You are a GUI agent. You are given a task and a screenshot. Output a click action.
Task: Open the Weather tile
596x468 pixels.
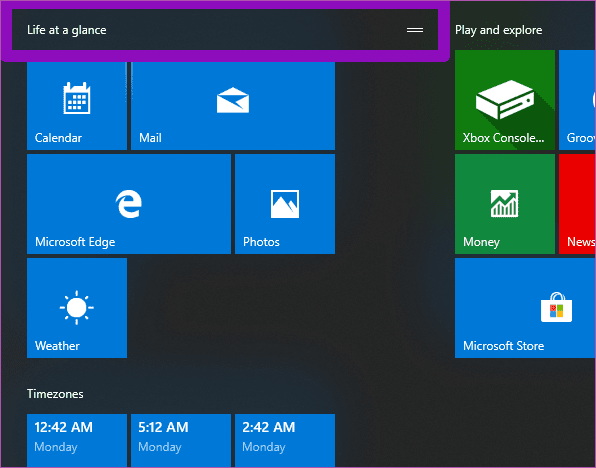coord(77,308)
